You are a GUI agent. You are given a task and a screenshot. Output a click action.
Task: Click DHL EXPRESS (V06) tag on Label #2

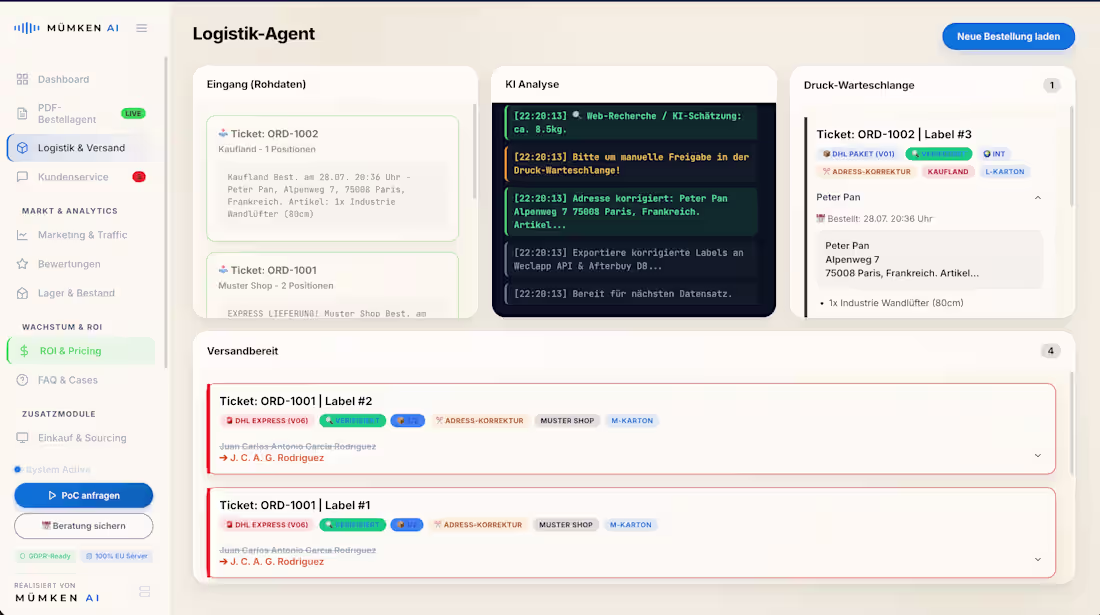[x=267, y=421]
